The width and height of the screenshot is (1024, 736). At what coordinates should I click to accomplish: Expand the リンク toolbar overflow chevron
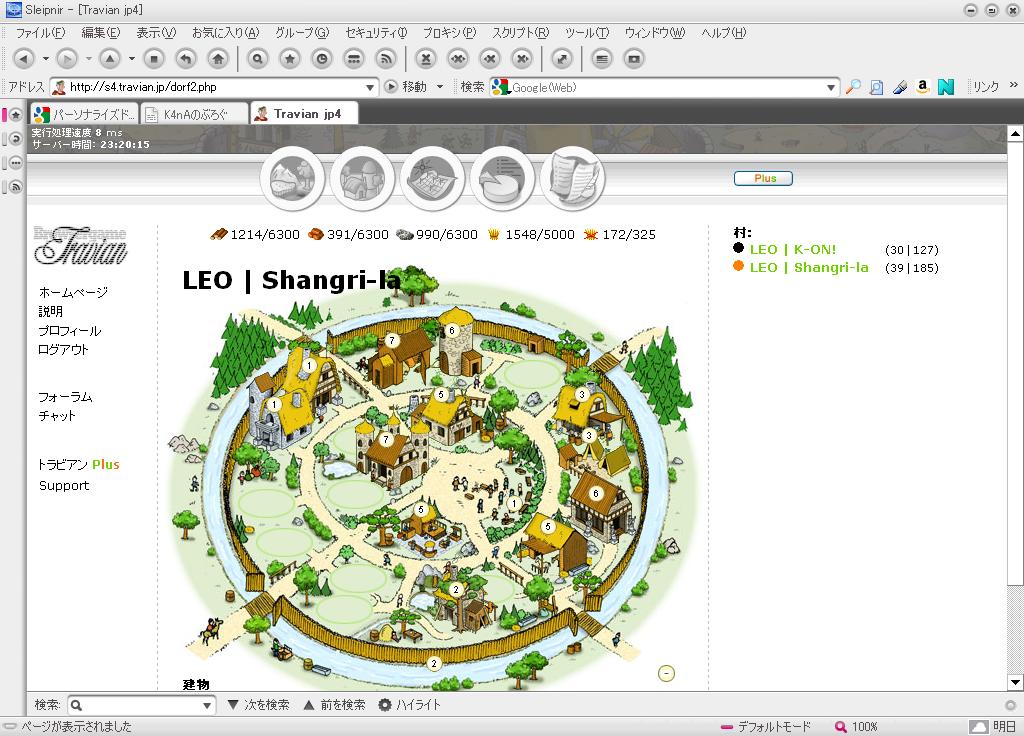[1014, 85]
